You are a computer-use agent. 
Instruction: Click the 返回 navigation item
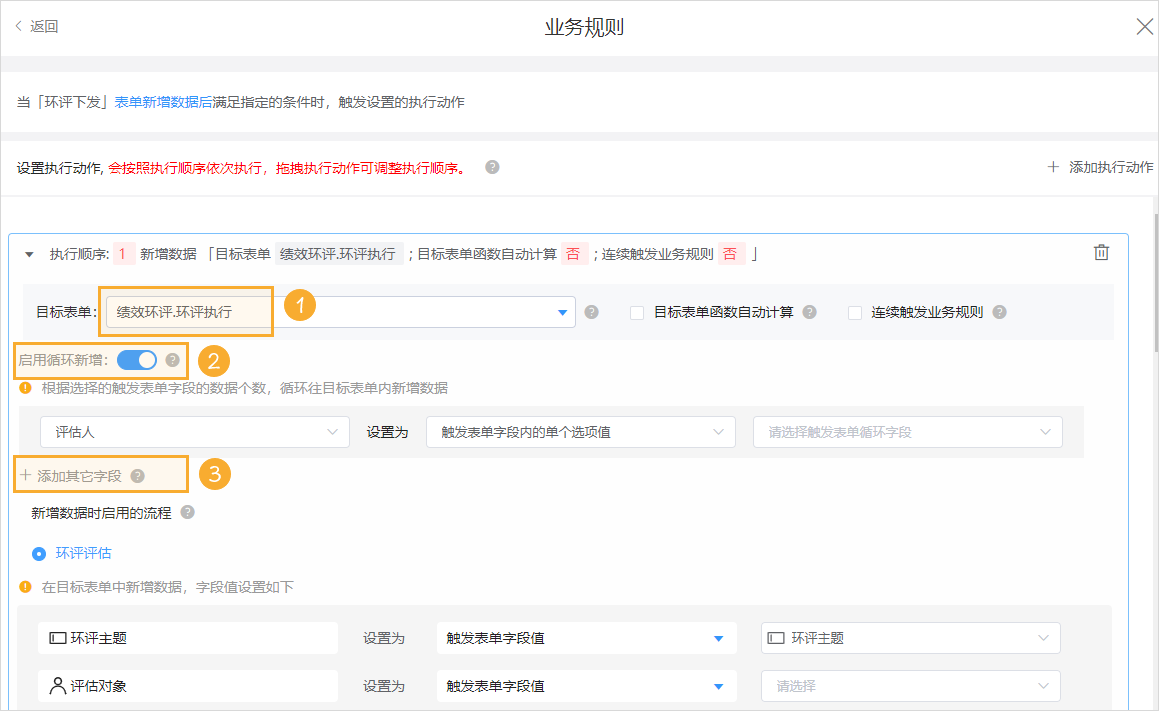38,26
